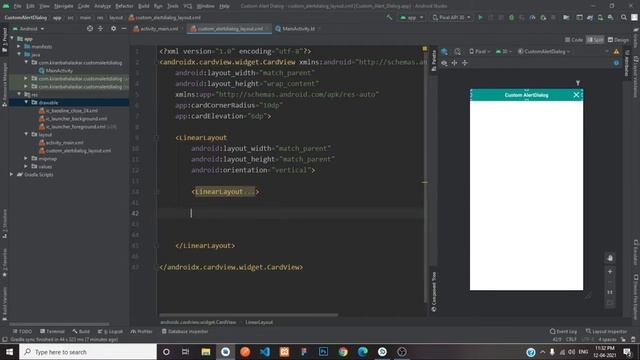Screen dimensions: 640x360
Task: Select custom_alertdialog_layout.xml in project tree
Action: tap(78, 151)
